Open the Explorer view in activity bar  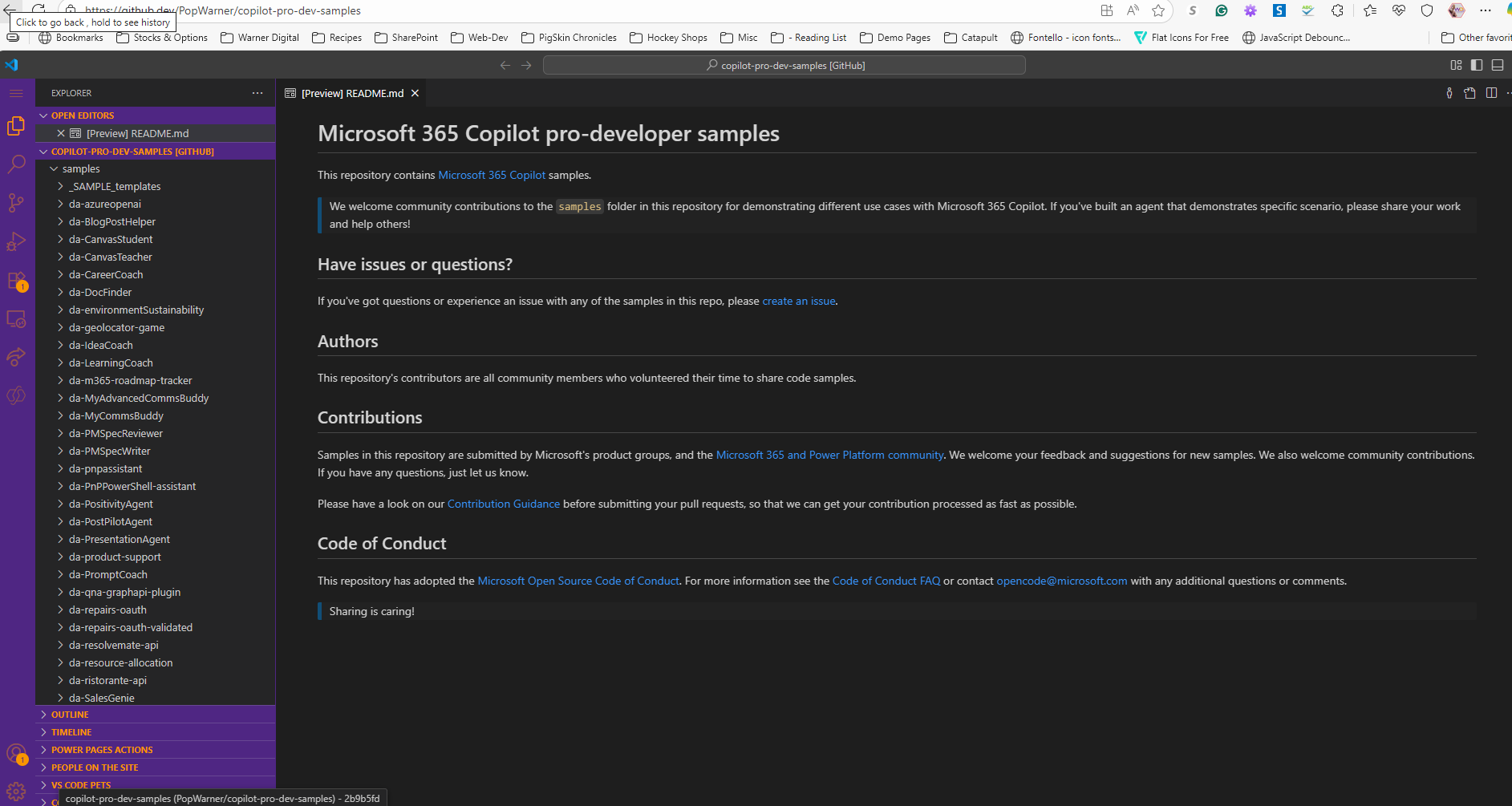(x=16, y=126)
